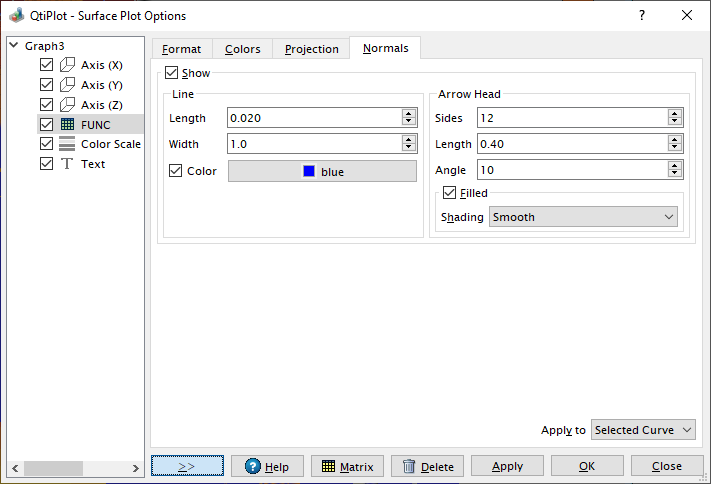This screenshot has width=711, height=484.
Task: Click the Text item T icon
Action: point(67,164)
